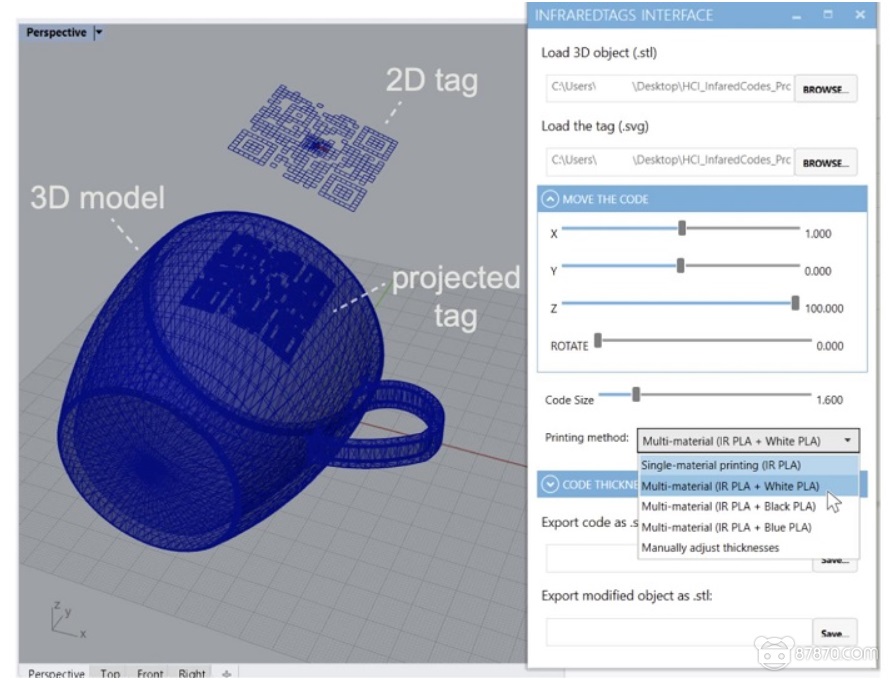Viewport: 895px width, 685px height.
Task: Click the ROTATE slider handle
Action: [598, 341]
